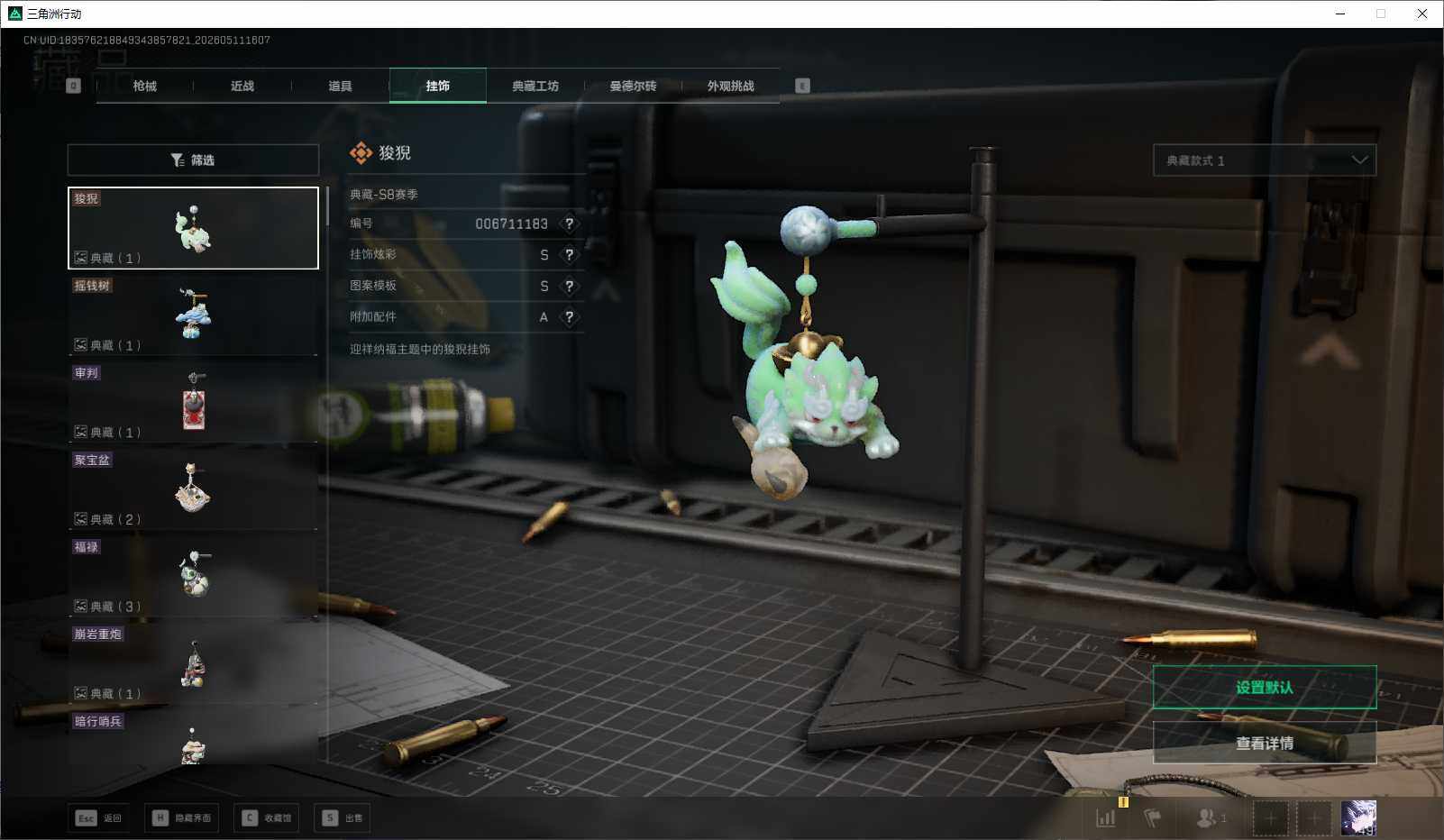
Task: Click the C 收藏馆 button
Action: click(x=266, y=817)
